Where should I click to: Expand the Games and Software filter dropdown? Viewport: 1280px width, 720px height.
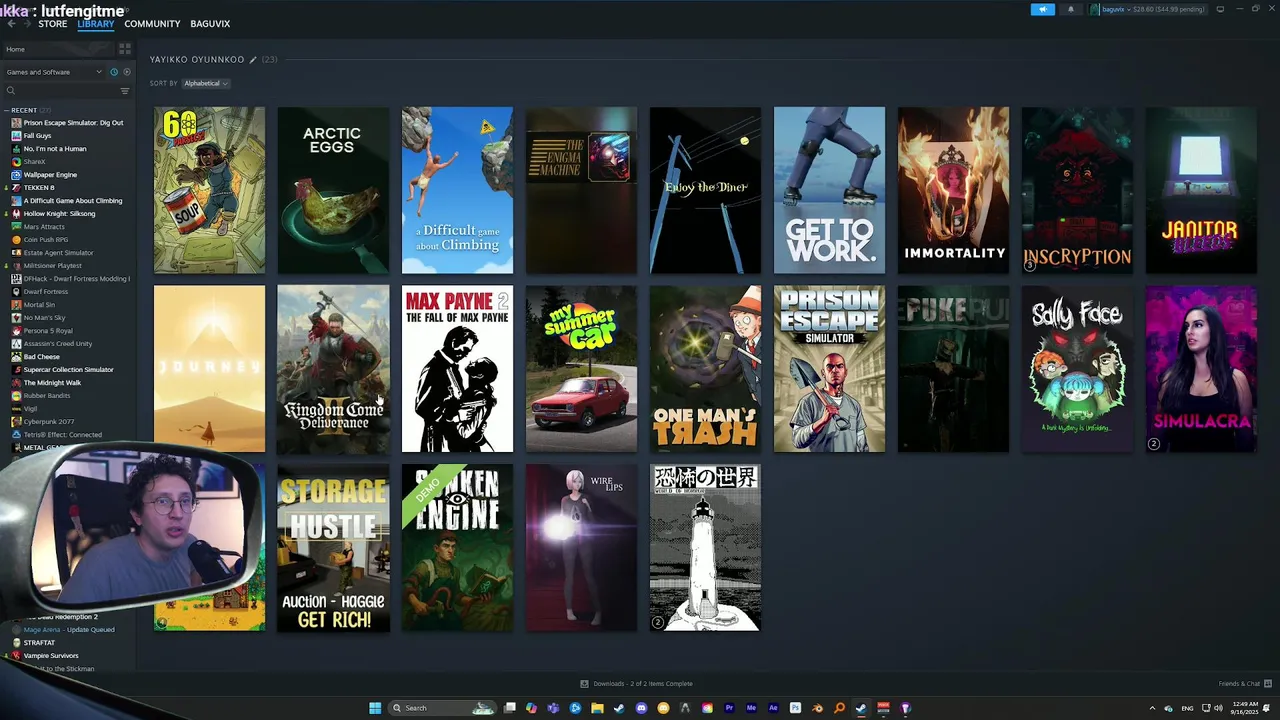[54, 72]
